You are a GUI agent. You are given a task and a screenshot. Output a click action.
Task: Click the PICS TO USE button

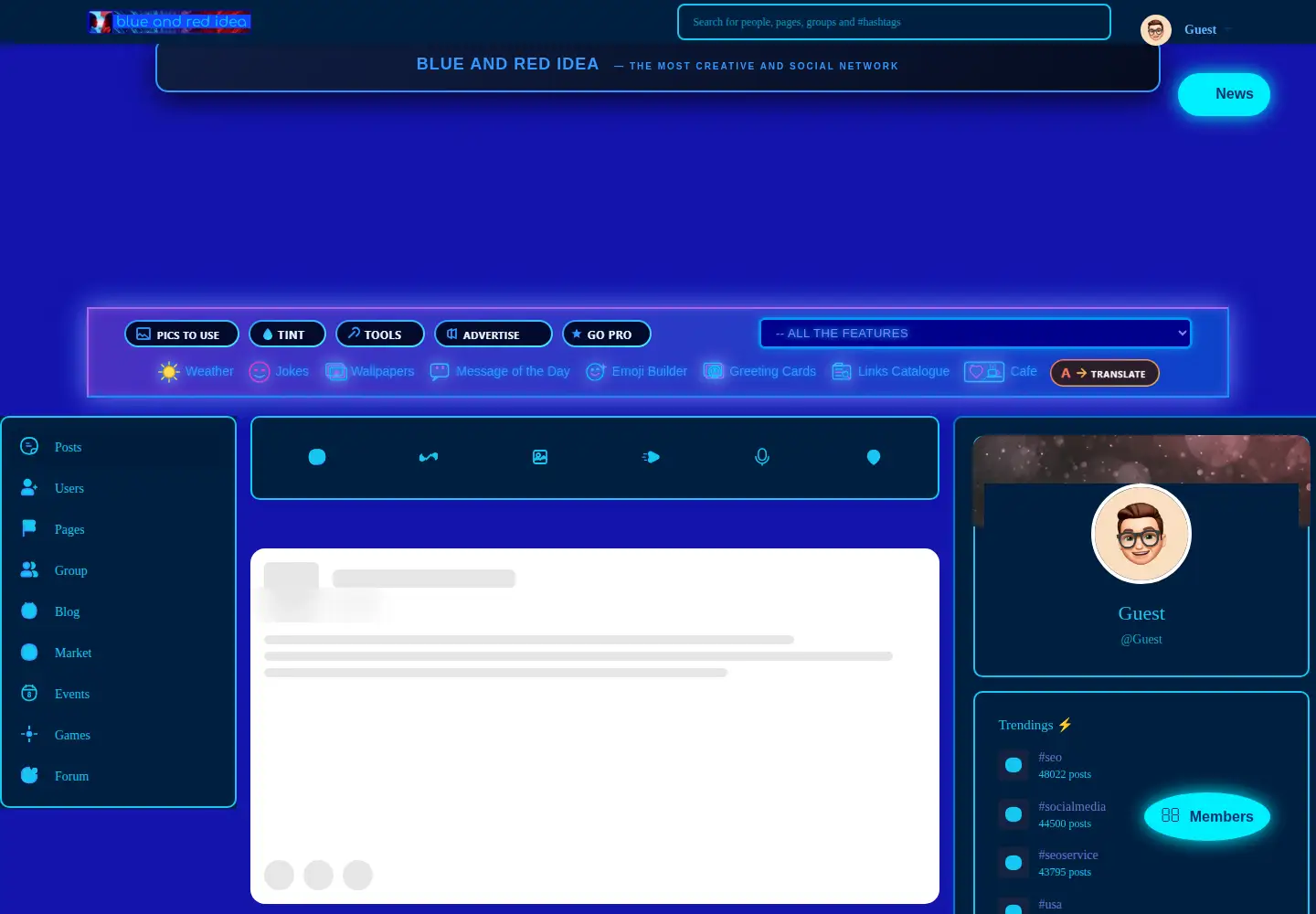pos(182,335)
